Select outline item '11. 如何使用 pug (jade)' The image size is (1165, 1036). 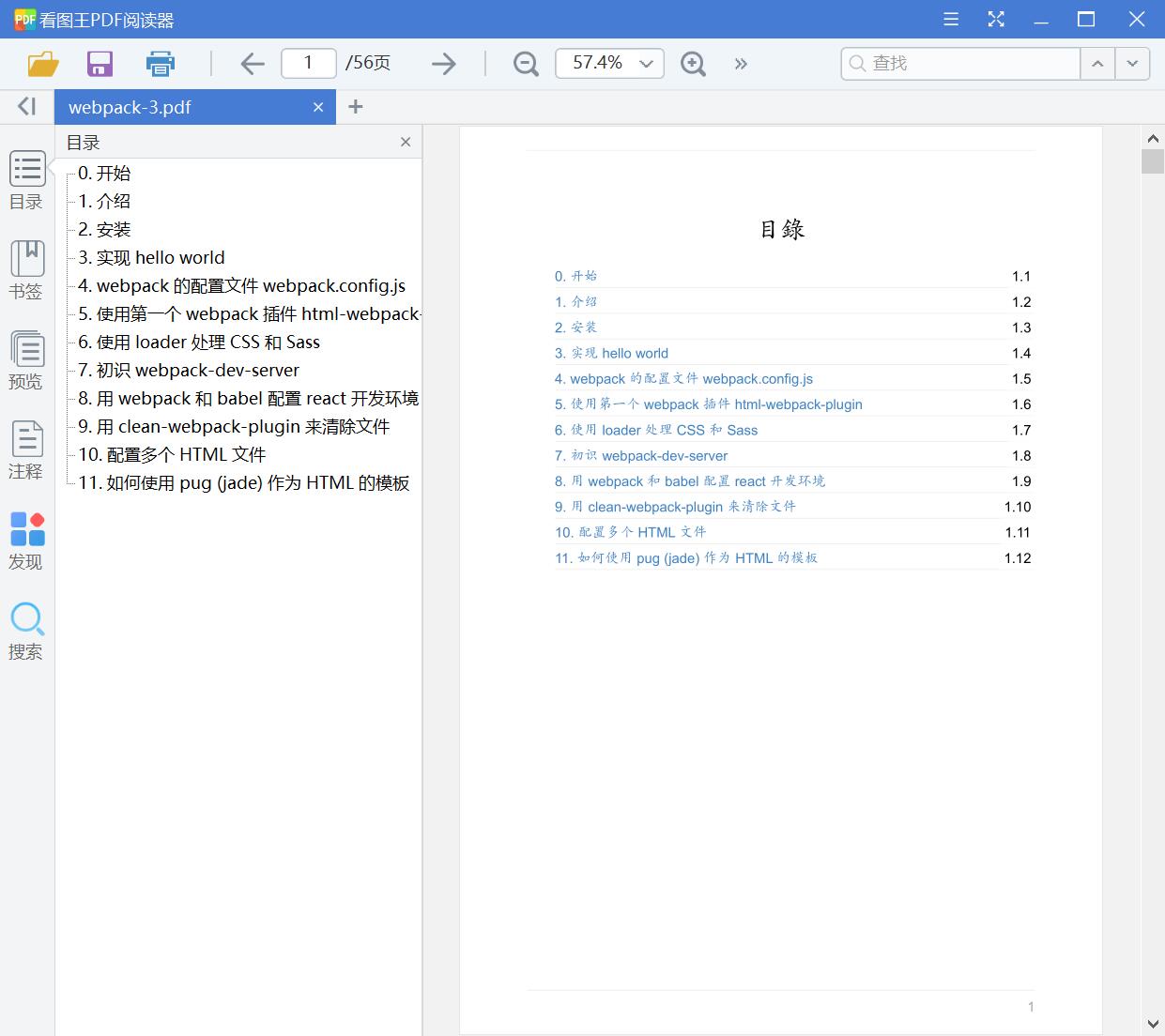tap(244, 482)
